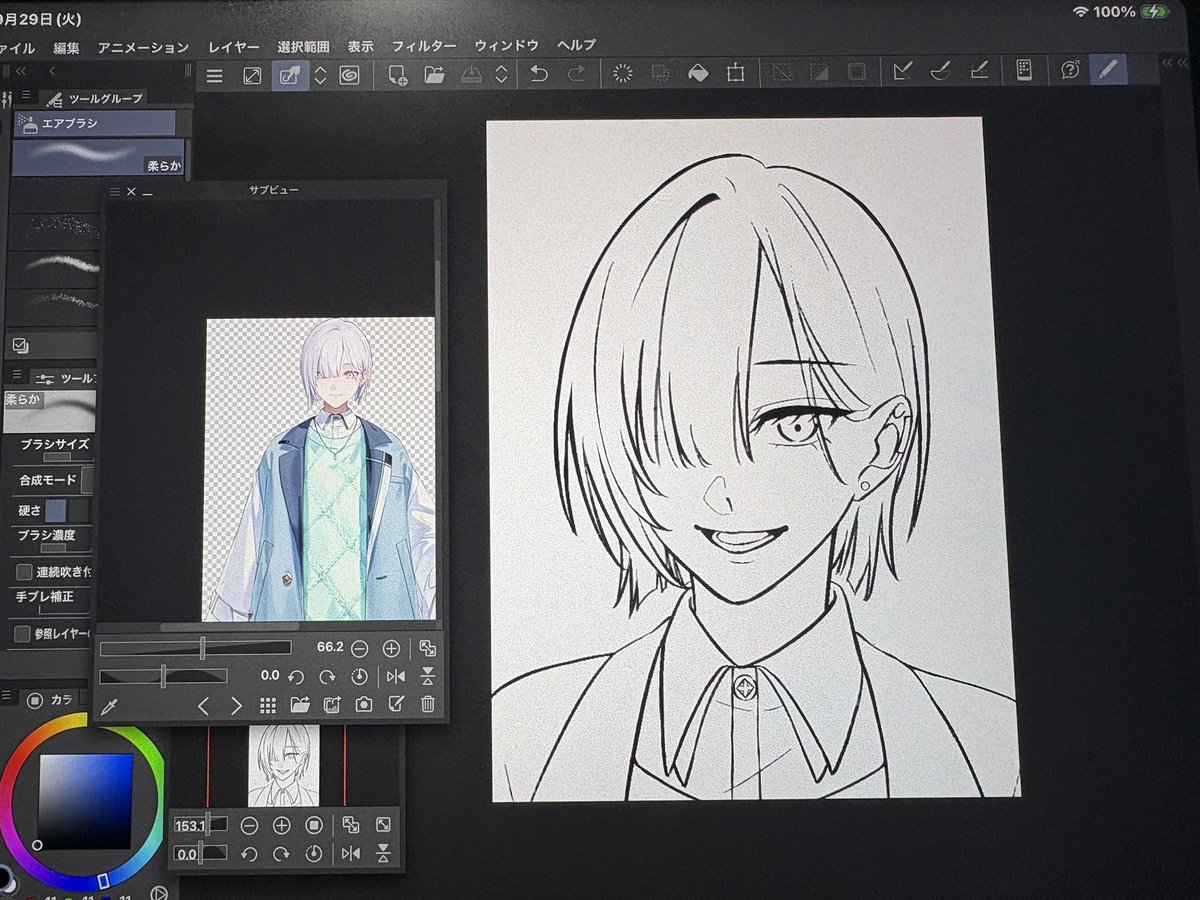1200x900 pixels.
Task: Click the scale/transform icon in command bar
Action: 736,73
